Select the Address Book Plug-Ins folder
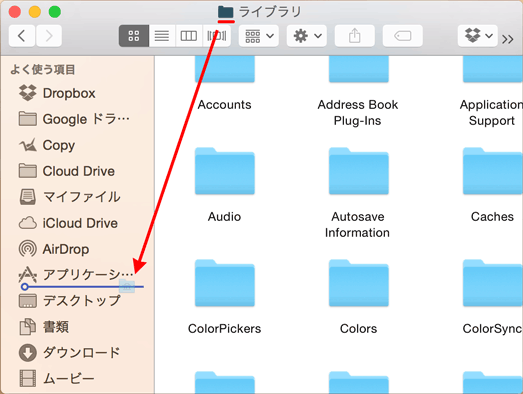This screenshot has height=394, width=523. pos(359,69)
